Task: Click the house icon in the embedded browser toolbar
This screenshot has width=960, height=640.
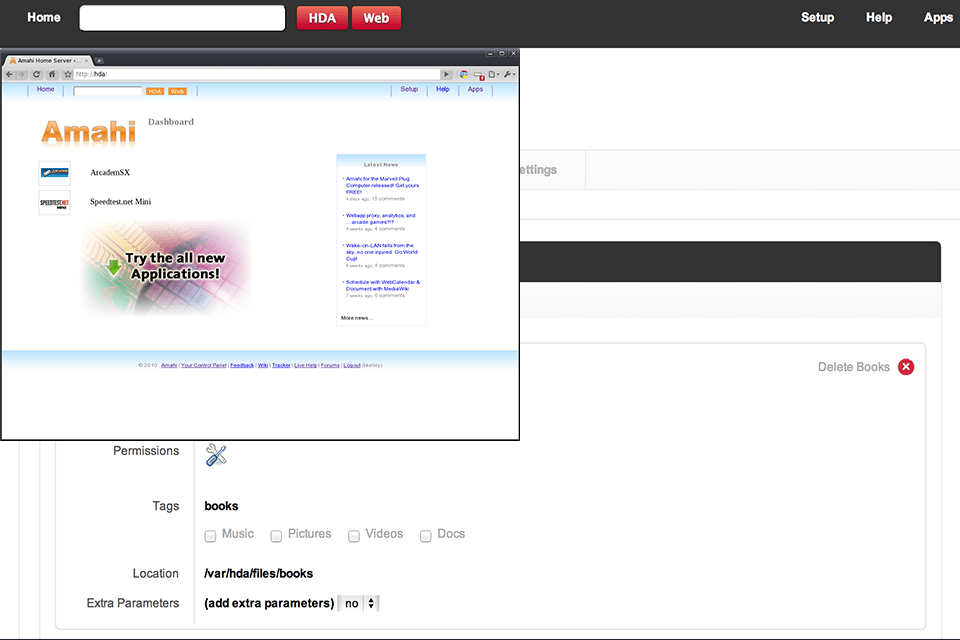Action: [52, 74]
